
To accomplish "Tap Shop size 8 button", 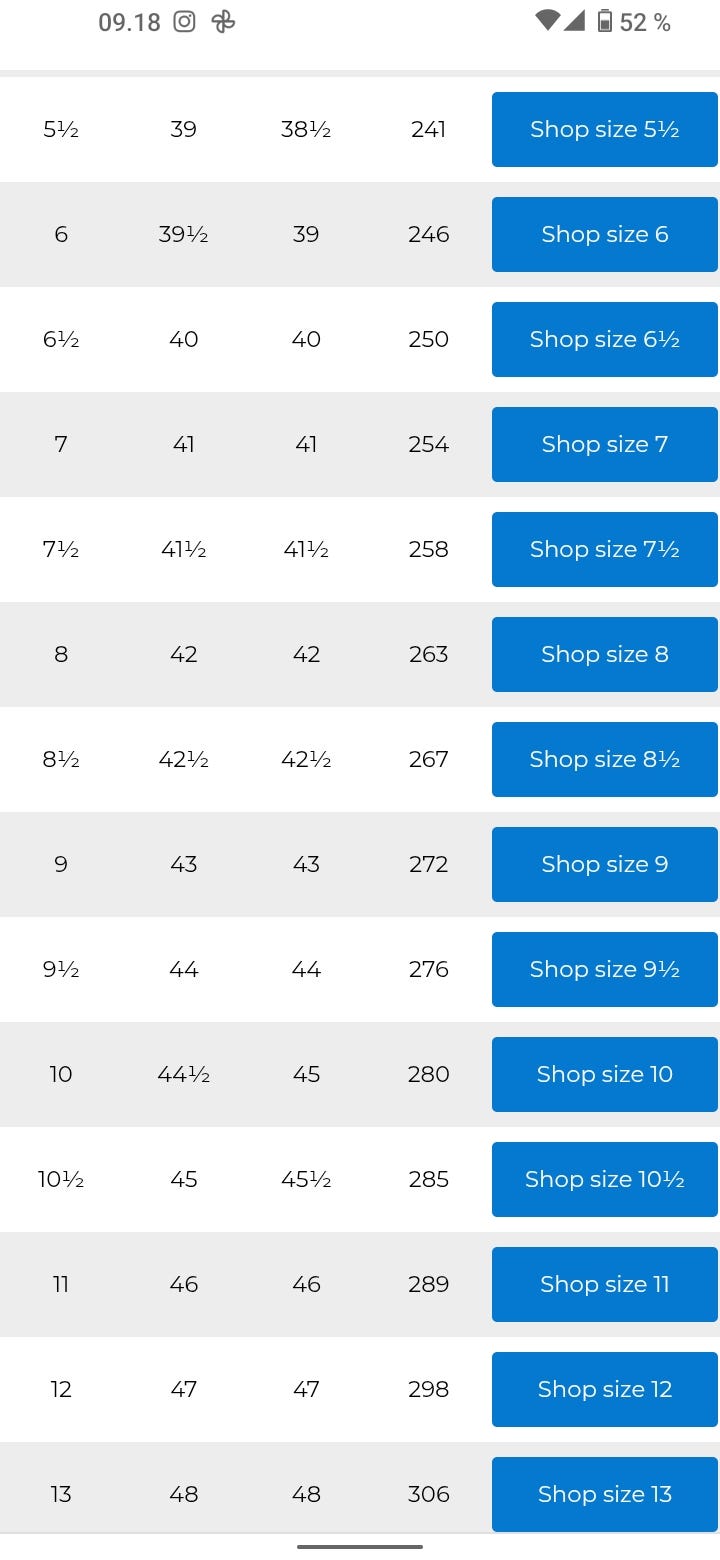I will [604, 654].
